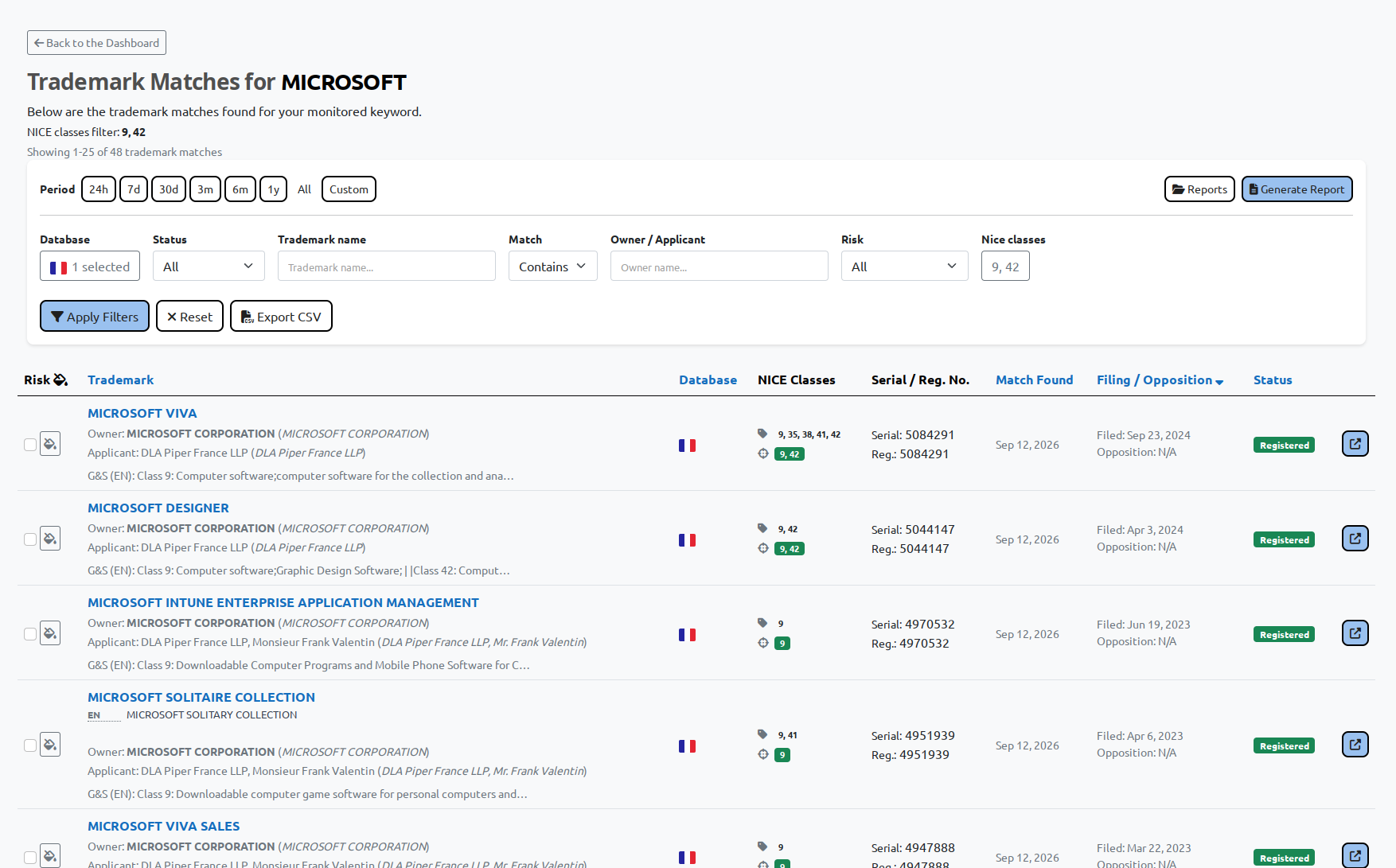This screenshot has height=868, width=1396.
Task: Open MICROSOFT VIVA SALES trademark link
Action: tap(164, 826)
